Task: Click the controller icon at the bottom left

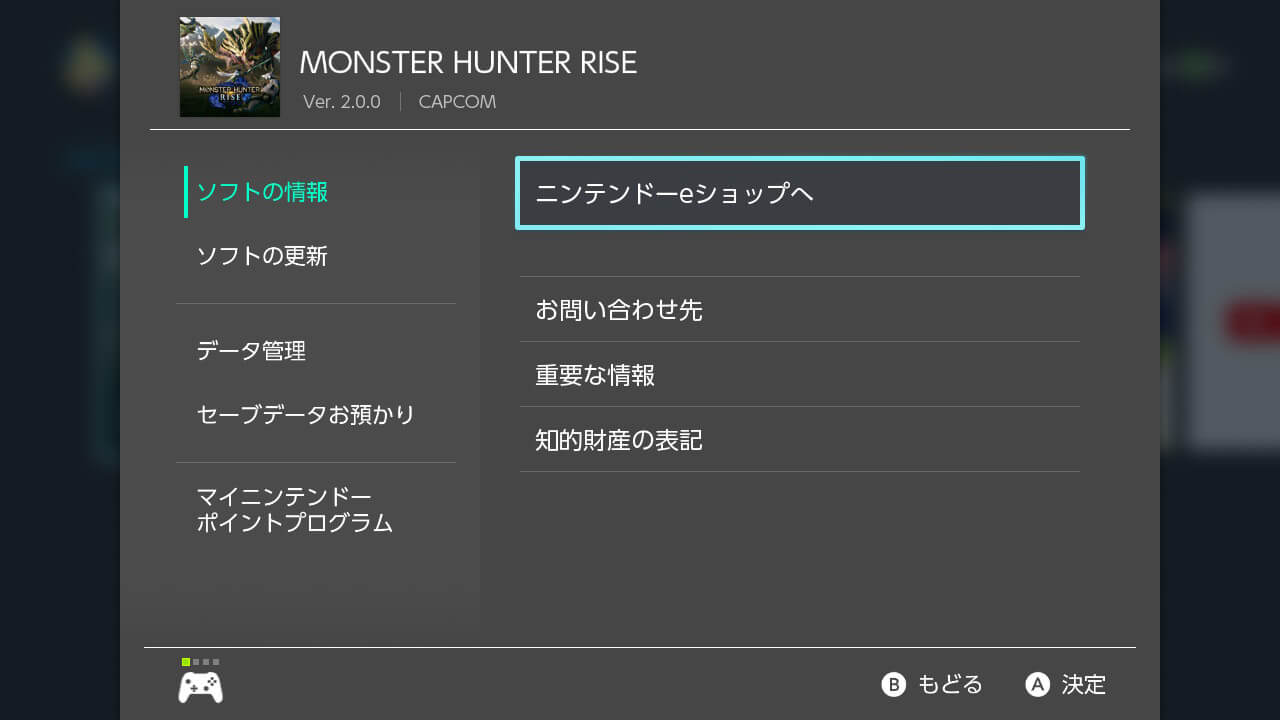Action: coord(200,687)
